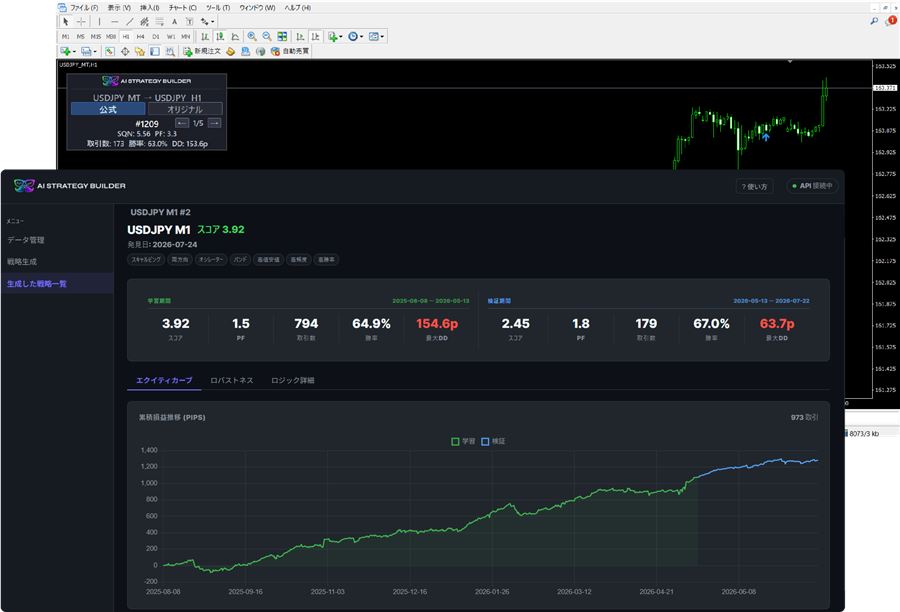Click the 新規注文 new order button
900x612 pixels.
(202, 51)
